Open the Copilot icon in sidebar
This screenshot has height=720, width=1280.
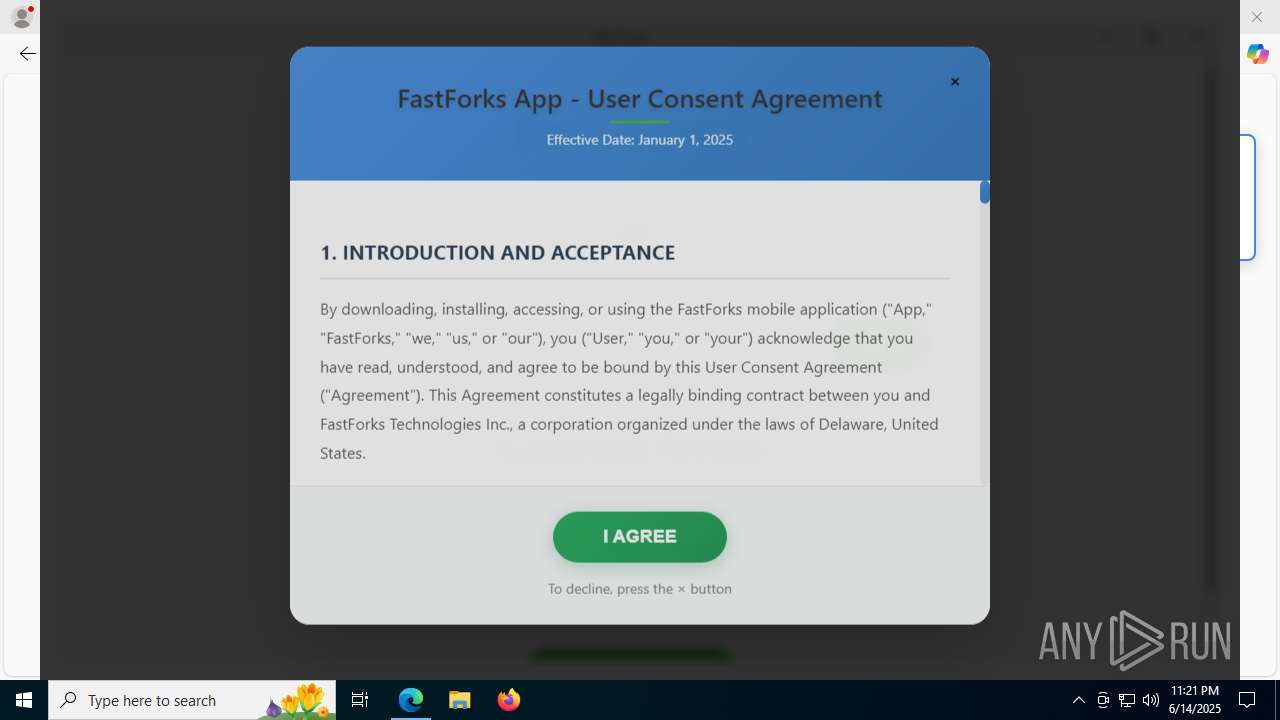1258,54
